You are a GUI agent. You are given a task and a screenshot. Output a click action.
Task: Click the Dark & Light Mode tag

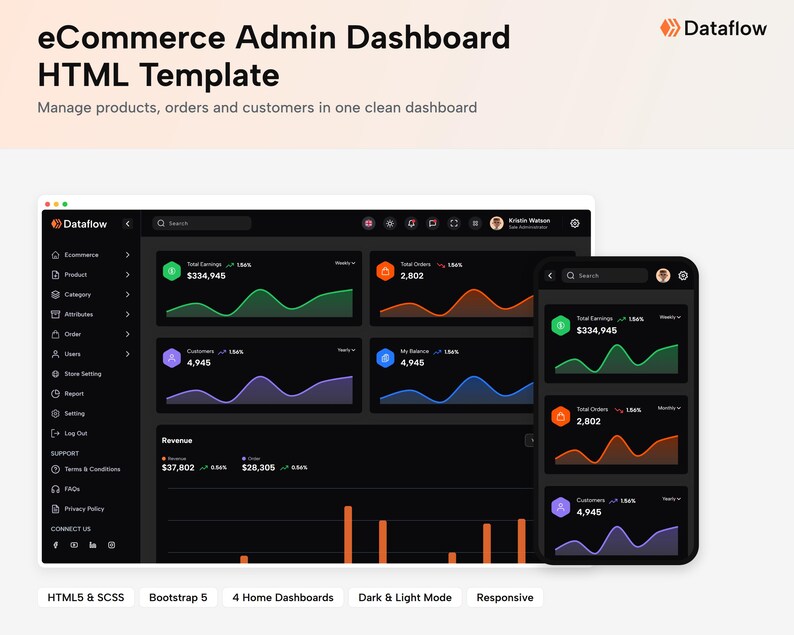coord(405,598)
